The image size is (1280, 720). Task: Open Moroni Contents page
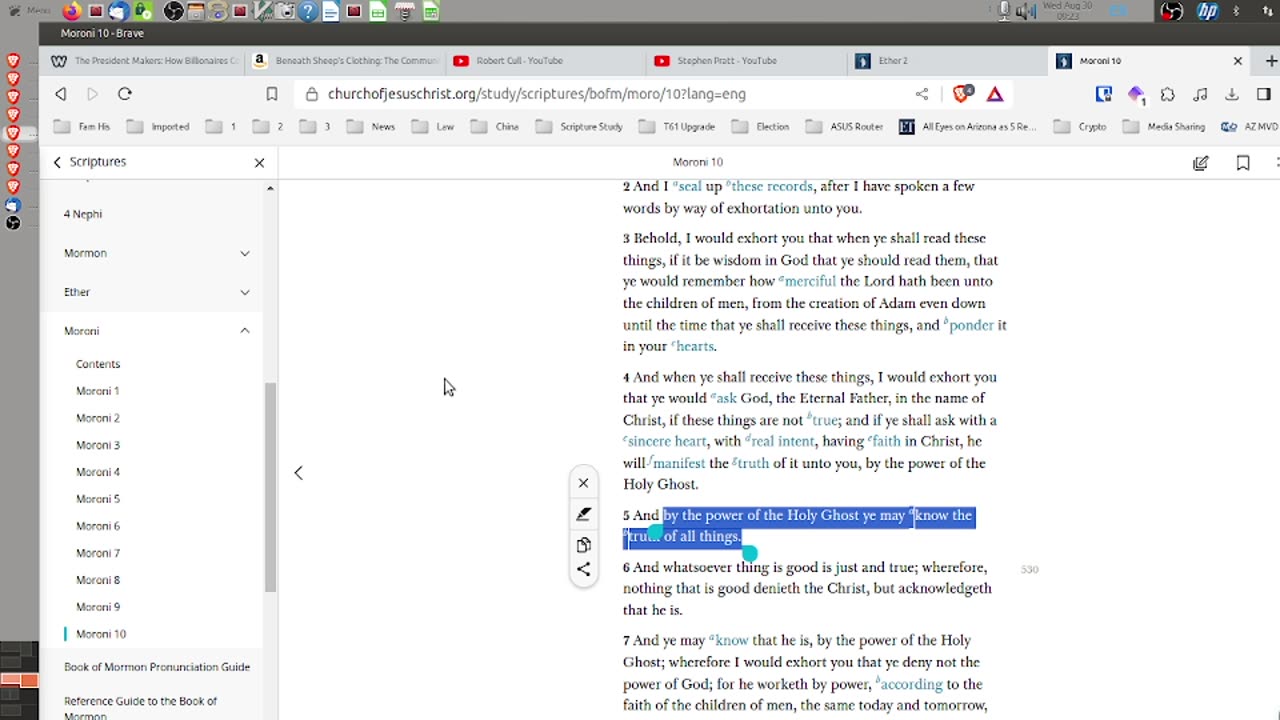pyautogui.click(x=98, y=364)
